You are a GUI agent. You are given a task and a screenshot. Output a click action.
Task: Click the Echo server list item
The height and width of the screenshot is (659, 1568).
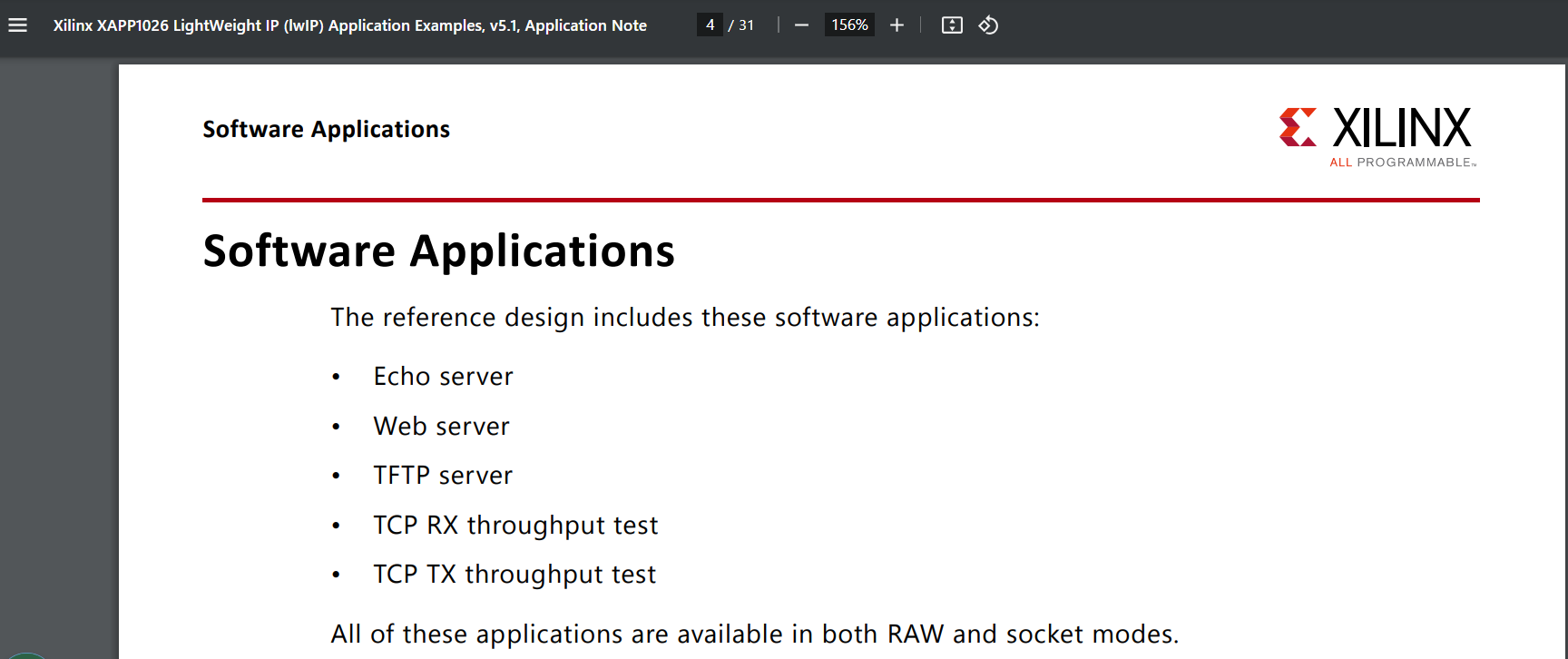pos(443,376)
